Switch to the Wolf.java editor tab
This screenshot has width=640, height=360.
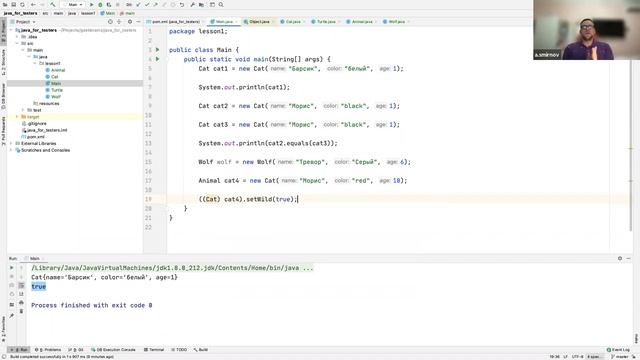pos(396,22)
